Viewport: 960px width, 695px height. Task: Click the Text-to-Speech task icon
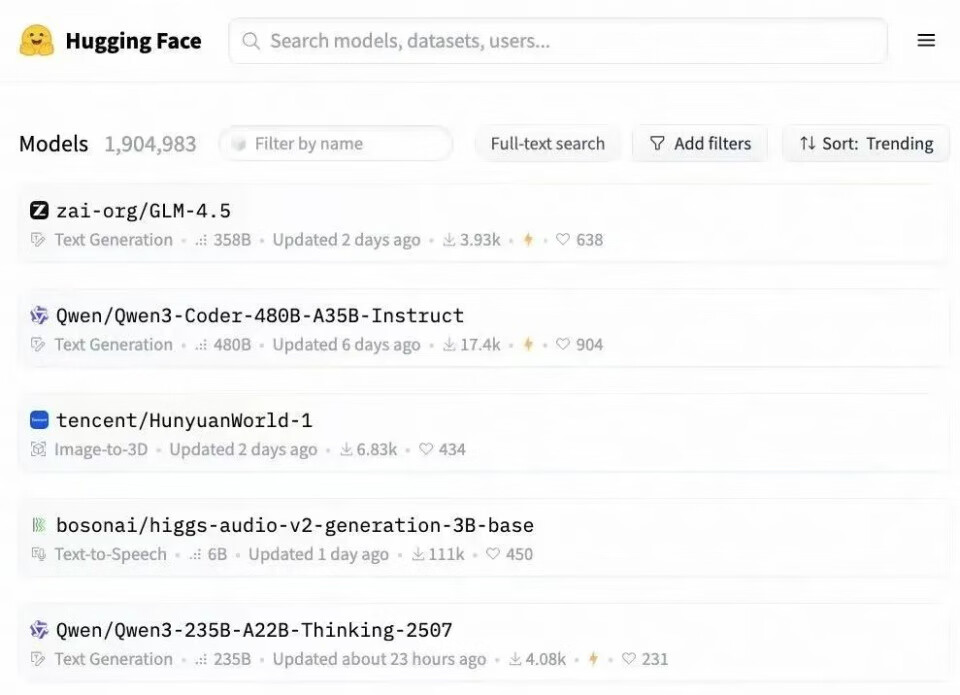point(39,555)
